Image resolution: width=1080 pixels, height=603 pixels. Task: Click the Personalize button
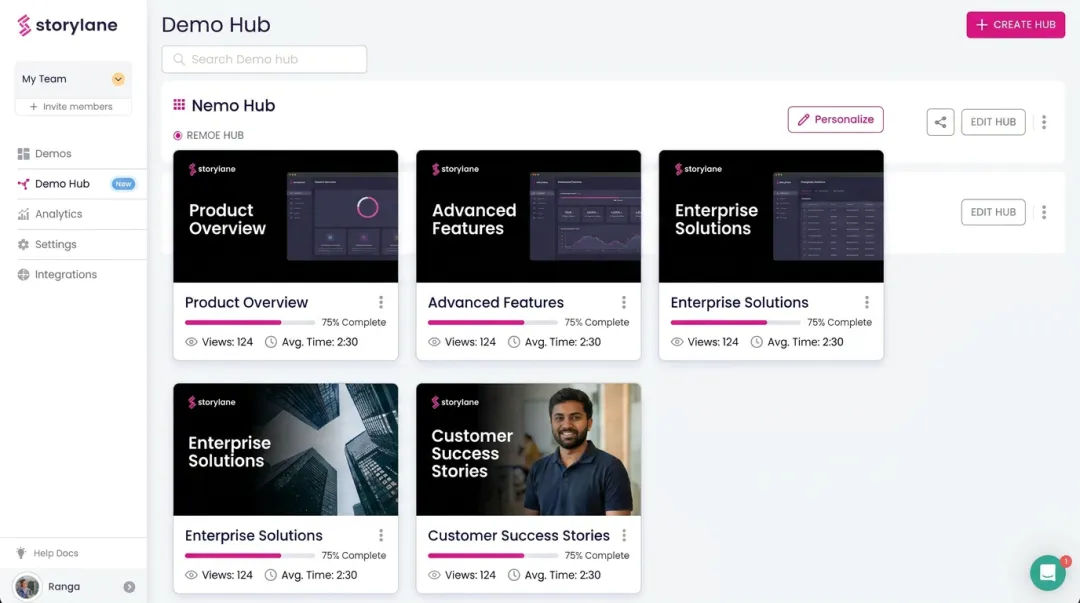[x=835, y=119]
